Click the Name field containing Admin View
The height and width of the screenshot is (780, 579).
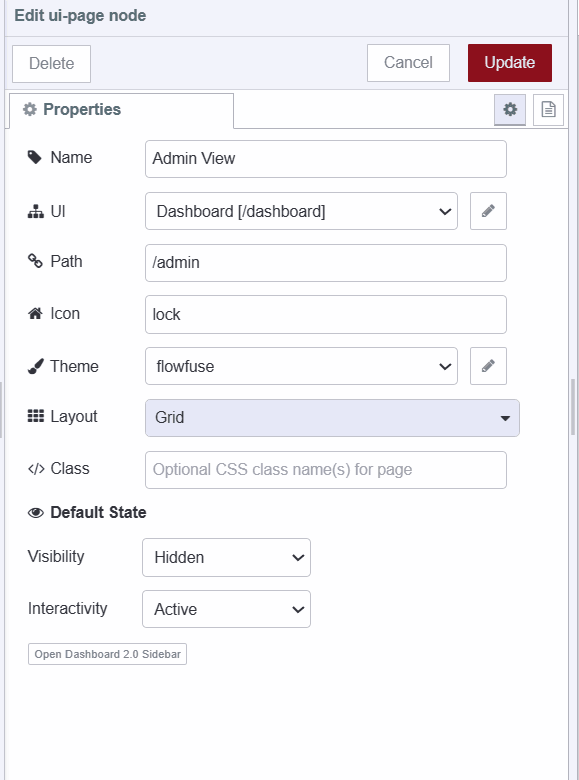(326, 159)
